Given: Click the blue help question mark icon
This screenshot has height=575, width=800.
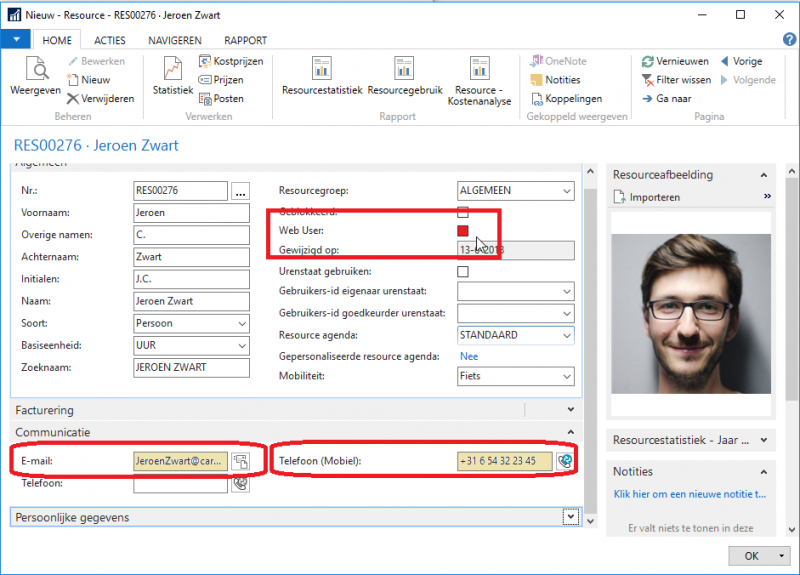Looking at the screenshot, I should coord(789,39).
